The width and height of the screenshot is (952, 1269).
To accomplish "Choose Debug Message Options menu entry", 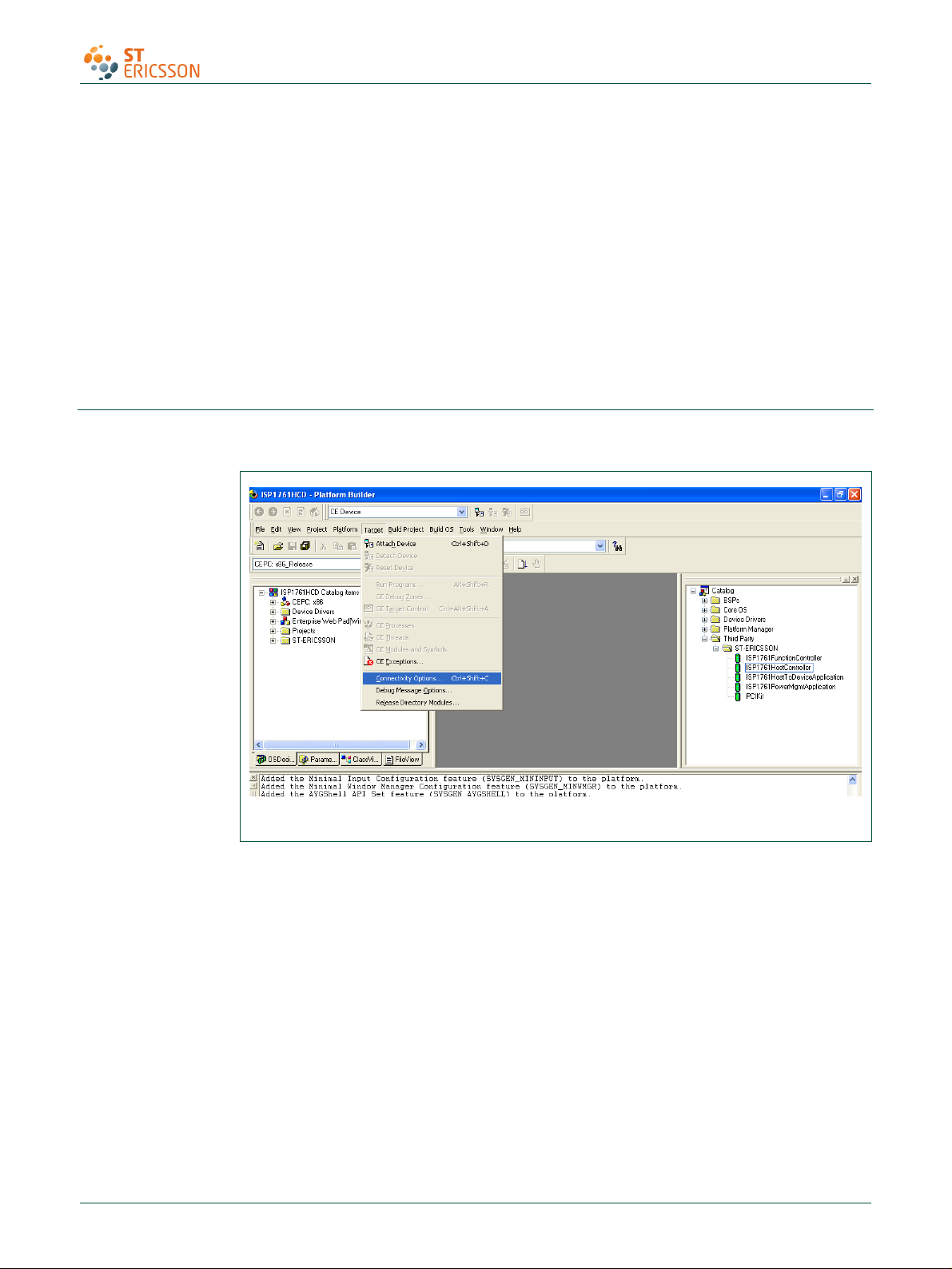I will click(432, 690).
